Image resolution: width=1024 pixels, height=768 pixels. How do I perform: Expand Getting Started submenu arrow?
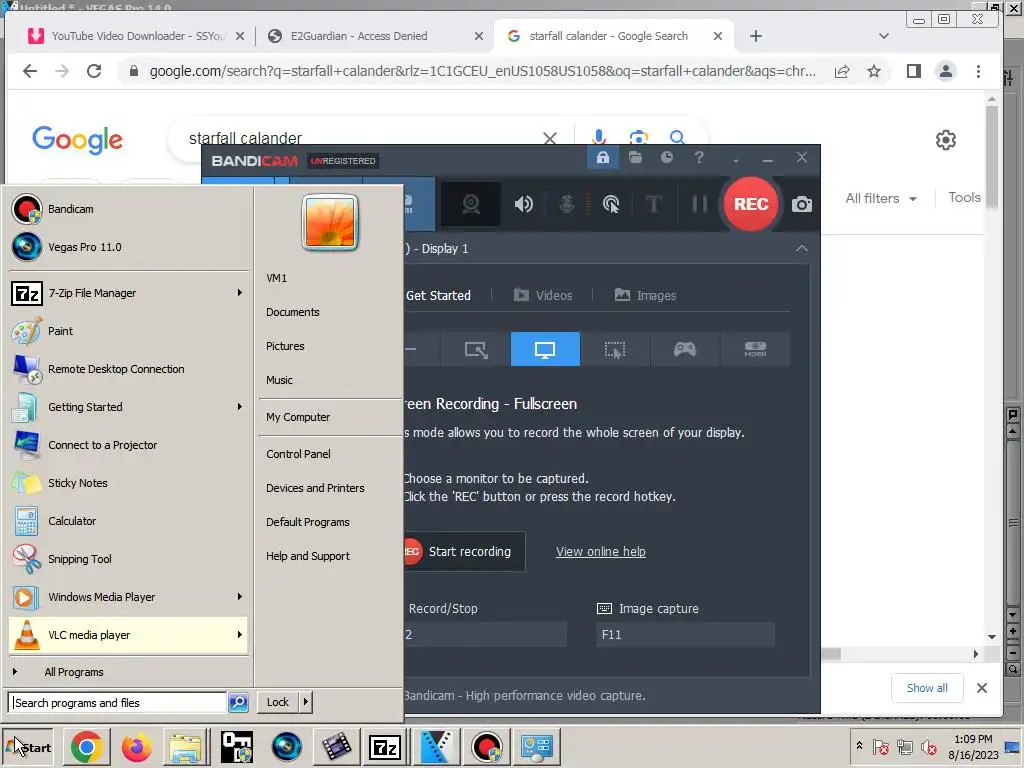point(240,407)
